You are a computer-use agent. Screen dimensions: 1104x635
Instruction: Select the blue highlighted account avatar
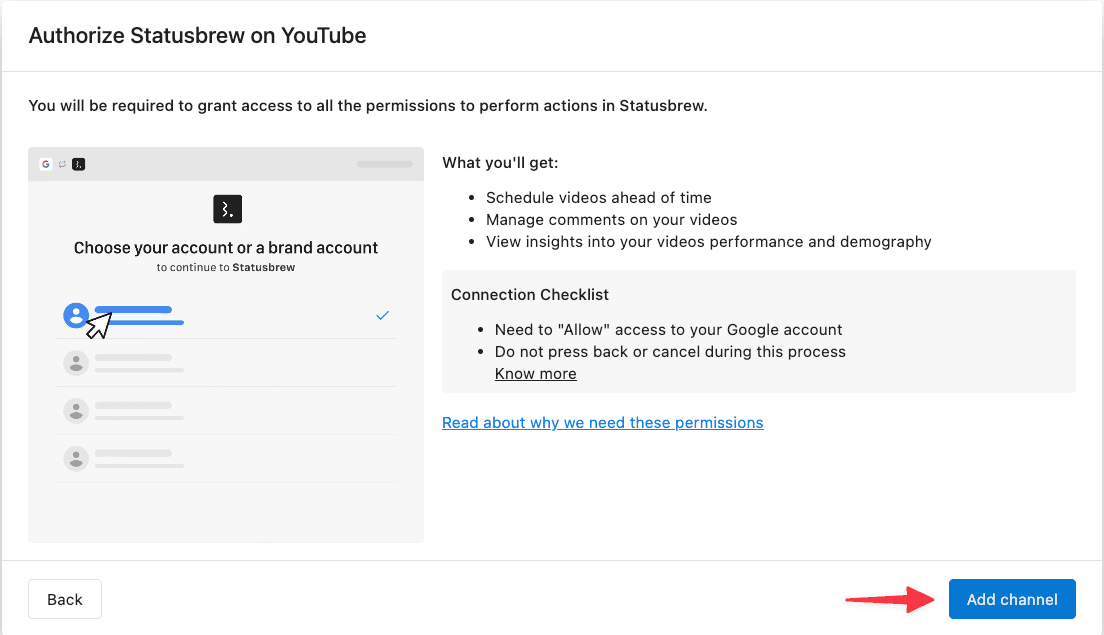[75, 315]
